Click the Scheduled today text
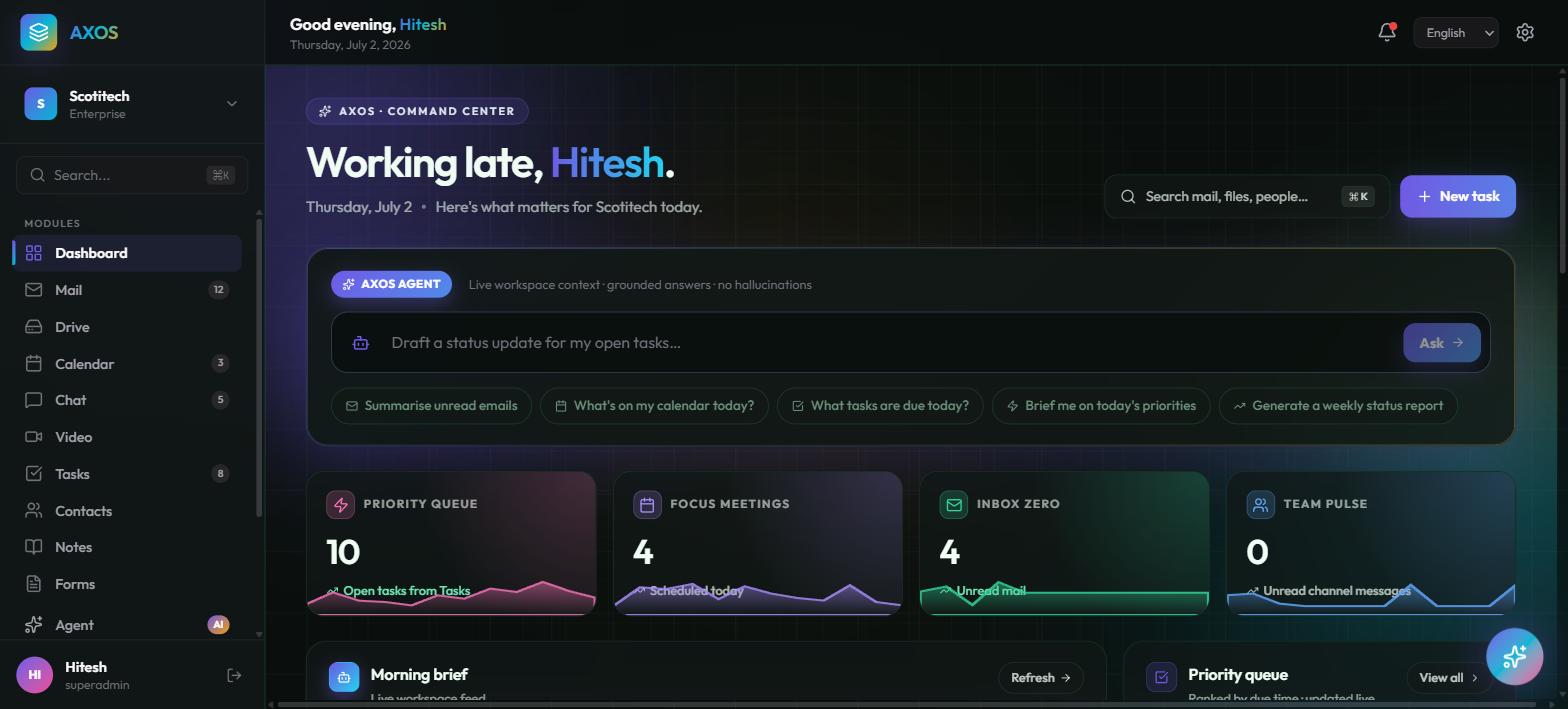Viewport: 1568px width, 709px height. pos(697,591)
